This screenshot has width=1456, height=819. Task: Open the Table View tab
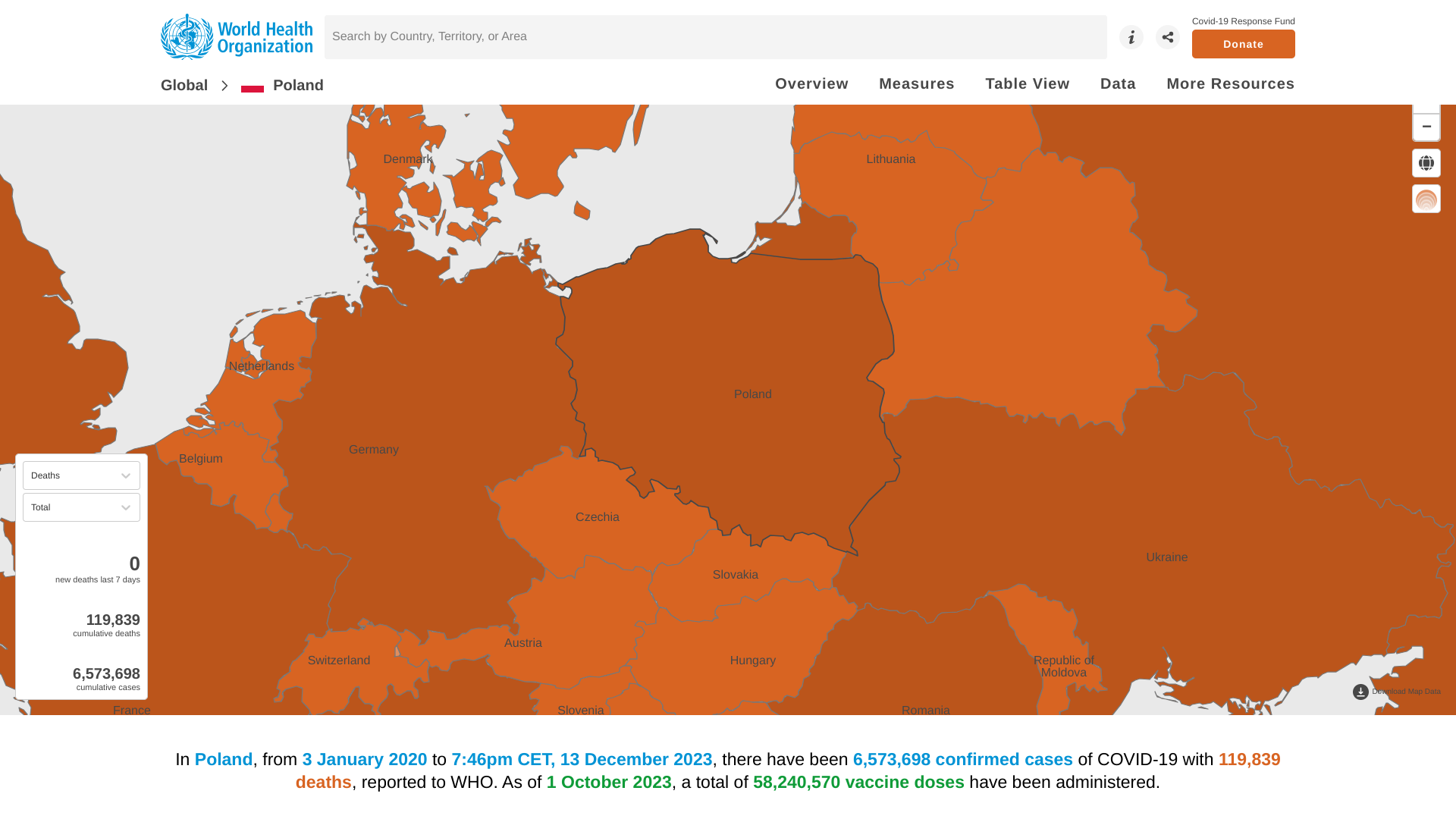click(1027, 83)
